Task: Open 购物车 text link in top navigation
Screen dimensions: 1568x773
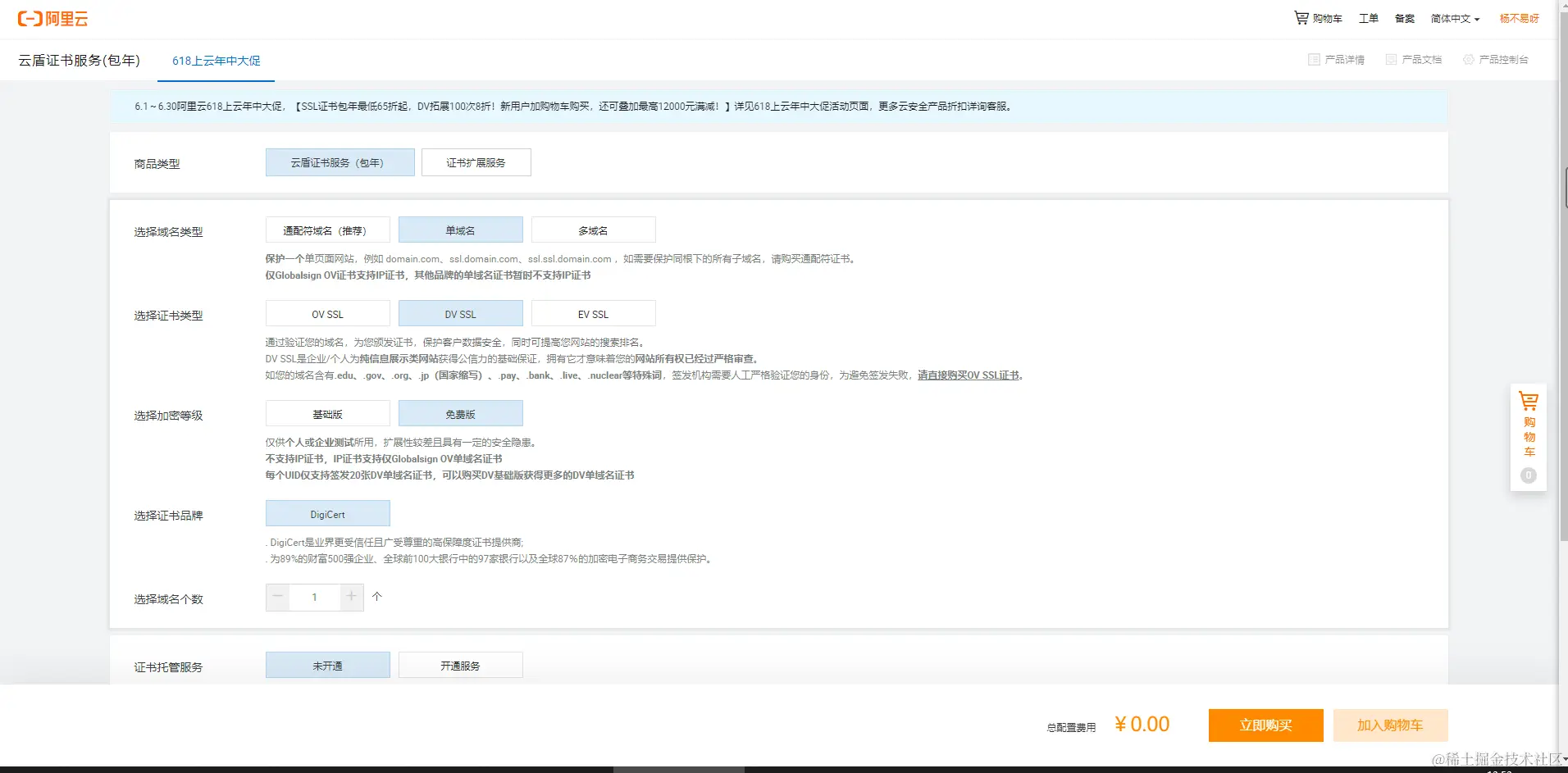Action: [x=1327, y=18]
